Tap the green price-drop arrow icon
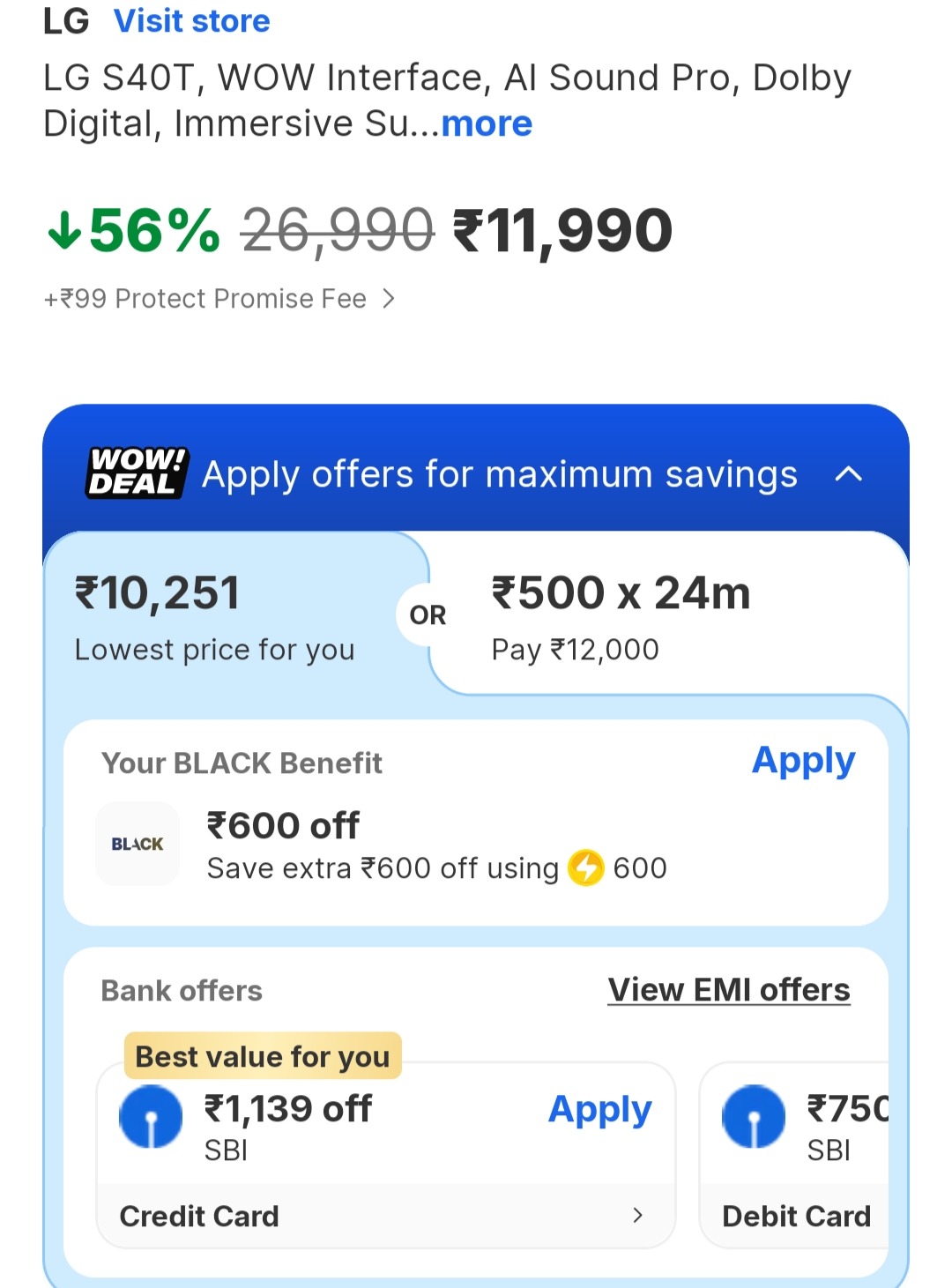The image size is (952, 1288). 64,231
